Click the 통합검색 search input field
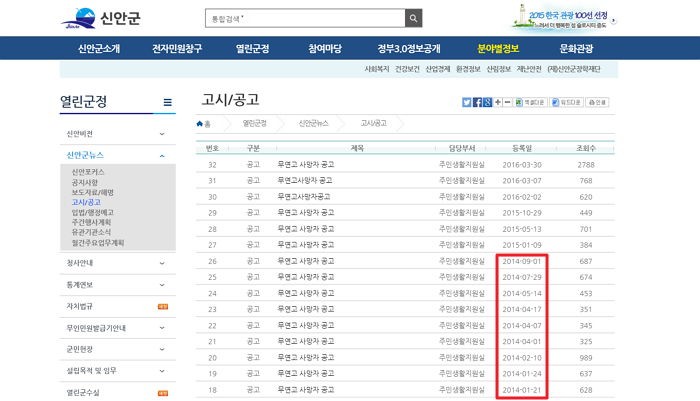The image size is (700, 401). coord(302,19)
